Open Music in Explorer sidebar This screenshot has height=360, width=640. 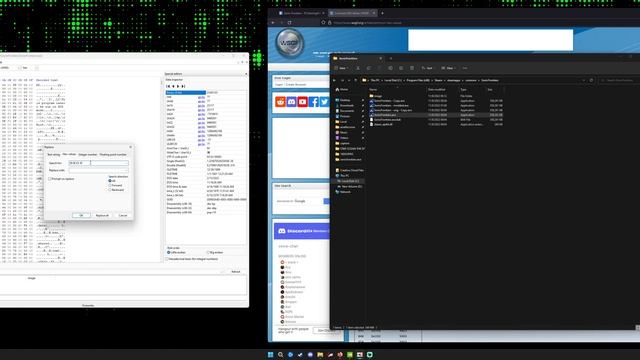coord(342,132)
